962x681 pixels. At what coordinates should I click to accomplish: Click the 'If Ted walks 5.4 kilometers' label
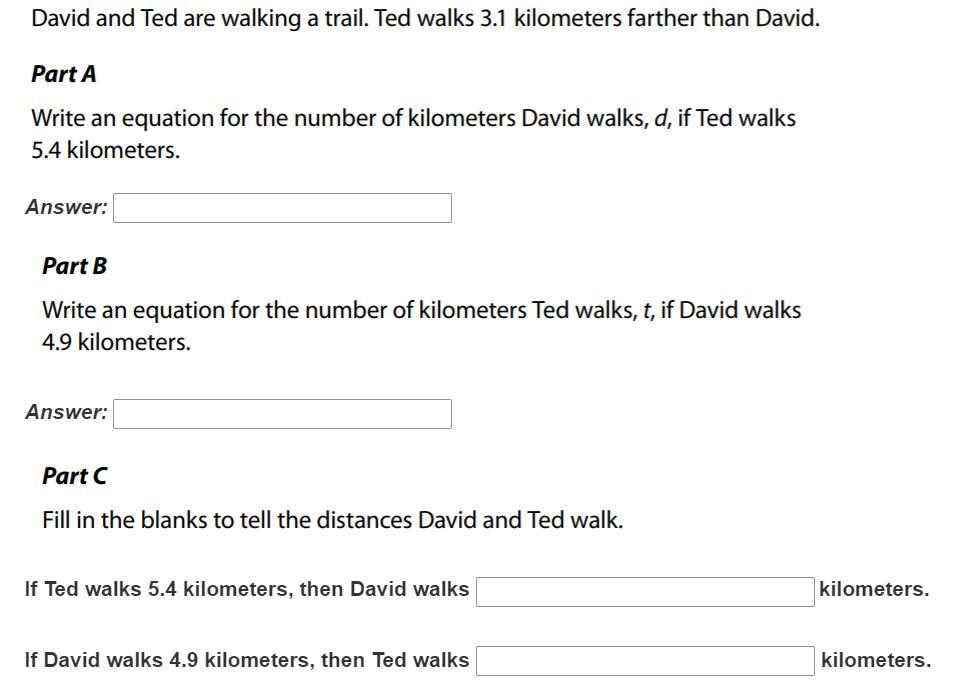(x=247, y=589)
